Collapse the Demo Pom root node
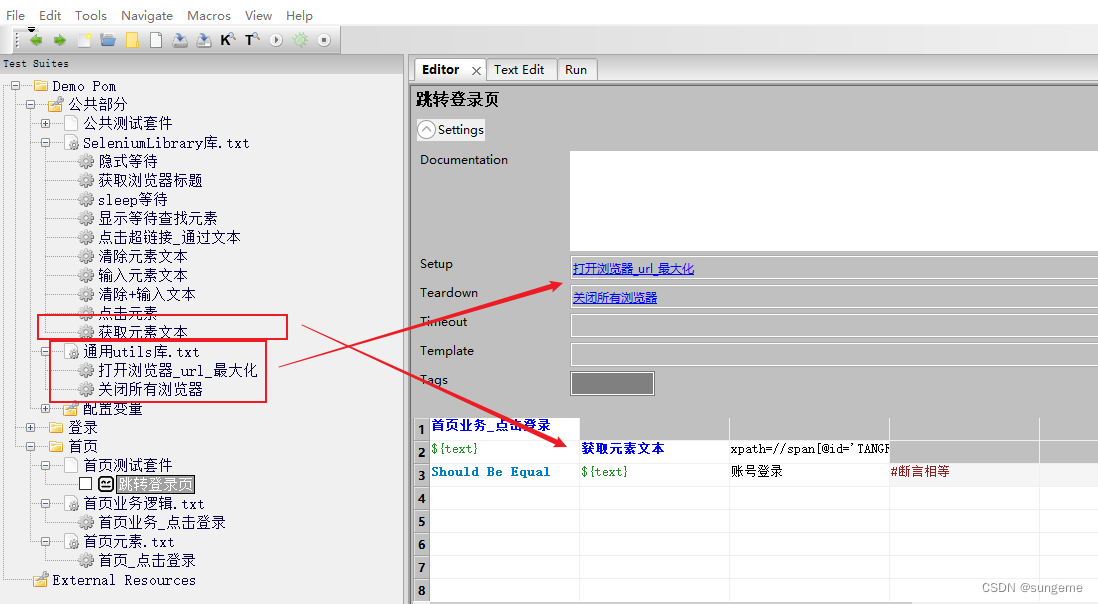This screenshot has width=1098, height=604. pos(15,86)
